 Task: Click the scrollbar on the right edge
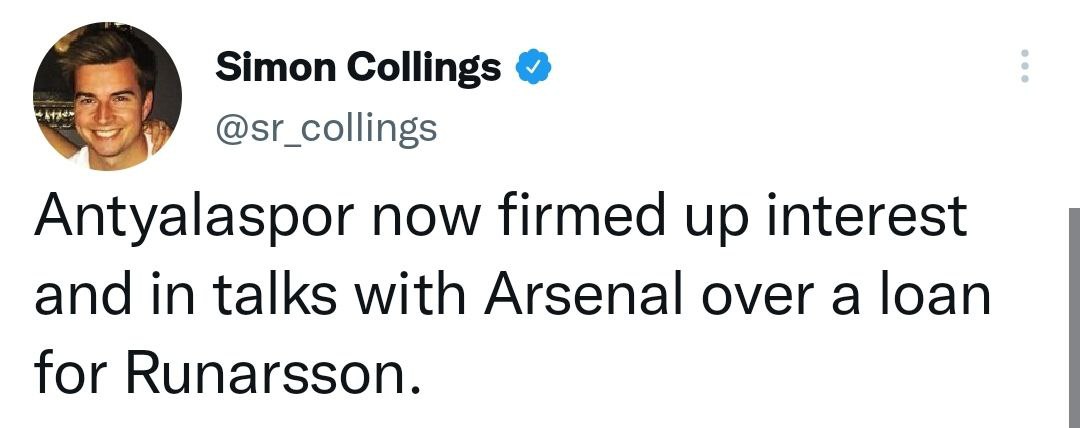(1074, 310)
